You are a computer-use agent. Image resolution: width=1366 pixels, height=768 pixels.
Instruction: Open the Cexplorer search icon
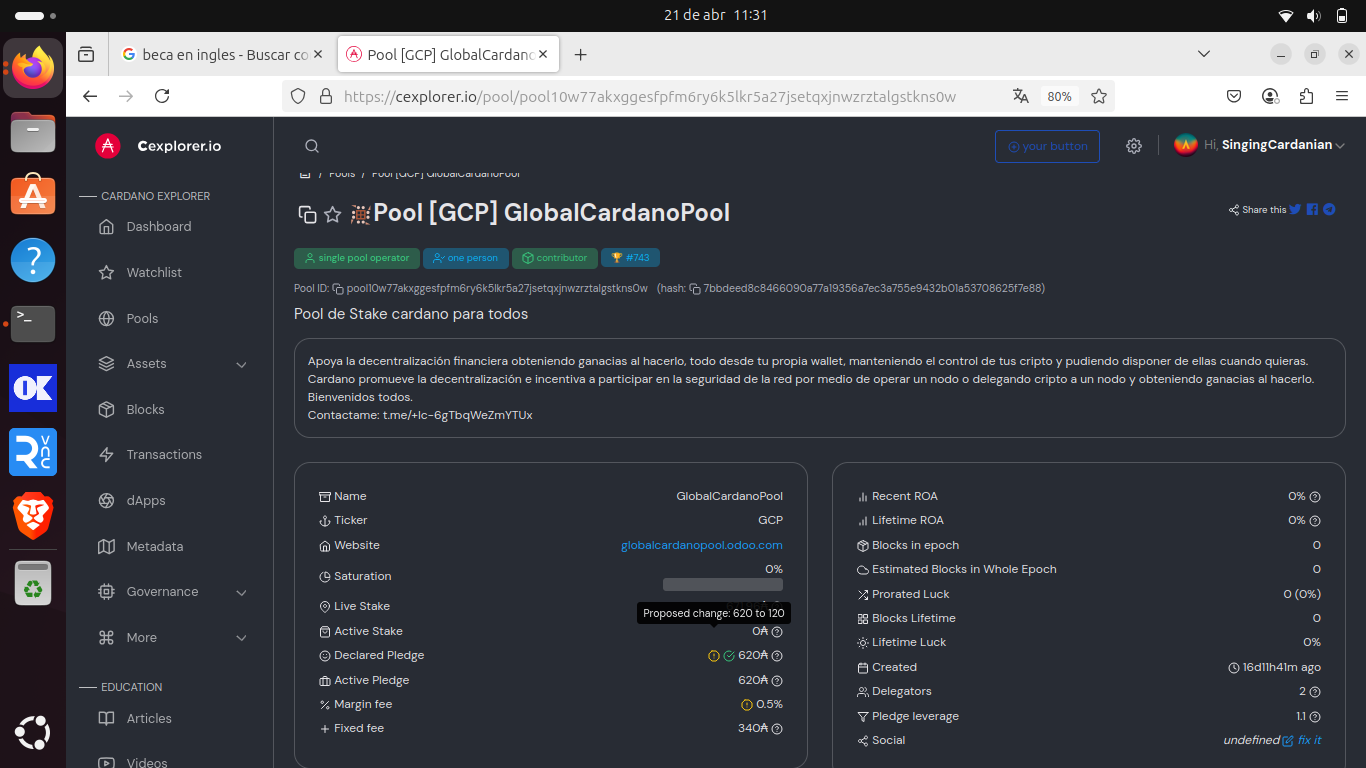pyautogui.click(x=312, y=146)
